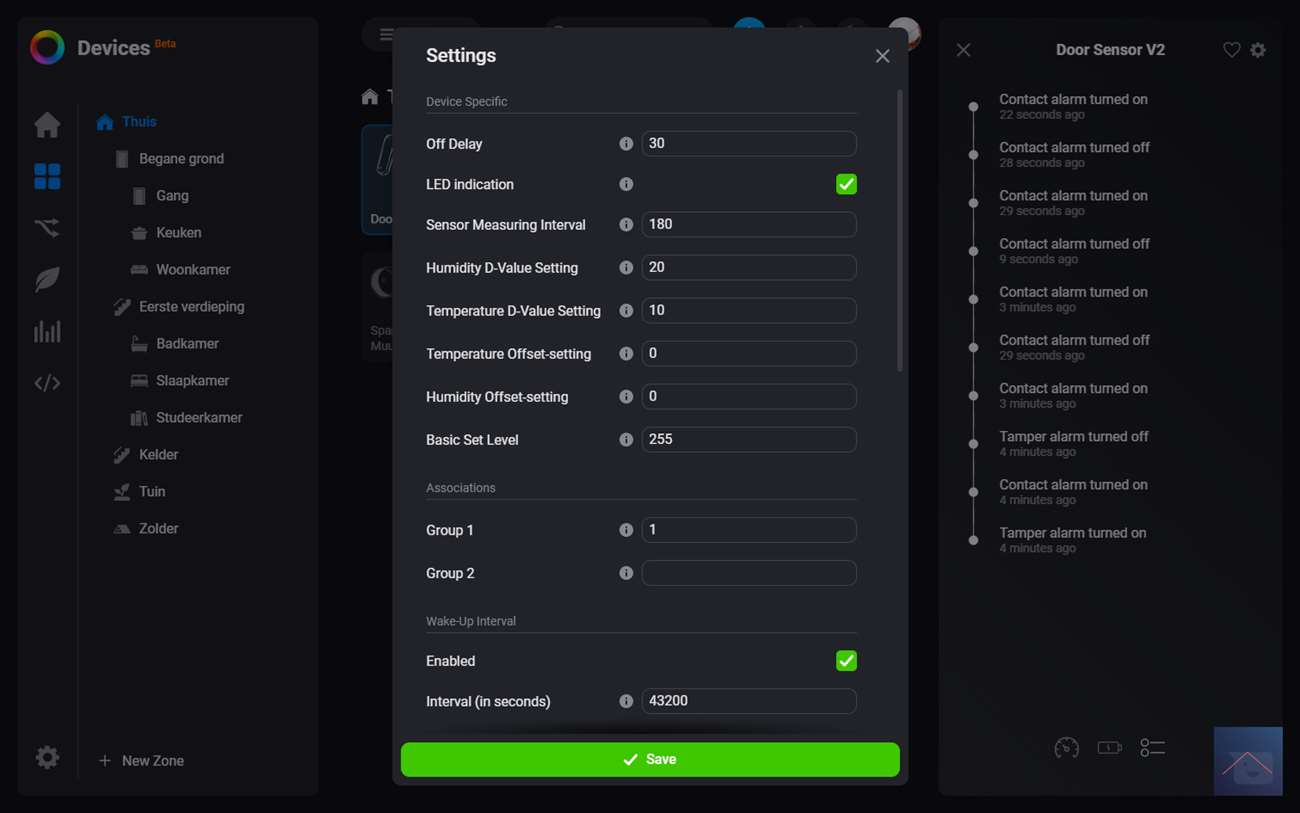This screenshot has height=813, width=1300.
Task: Click the Save button
Action: (650, 760)
